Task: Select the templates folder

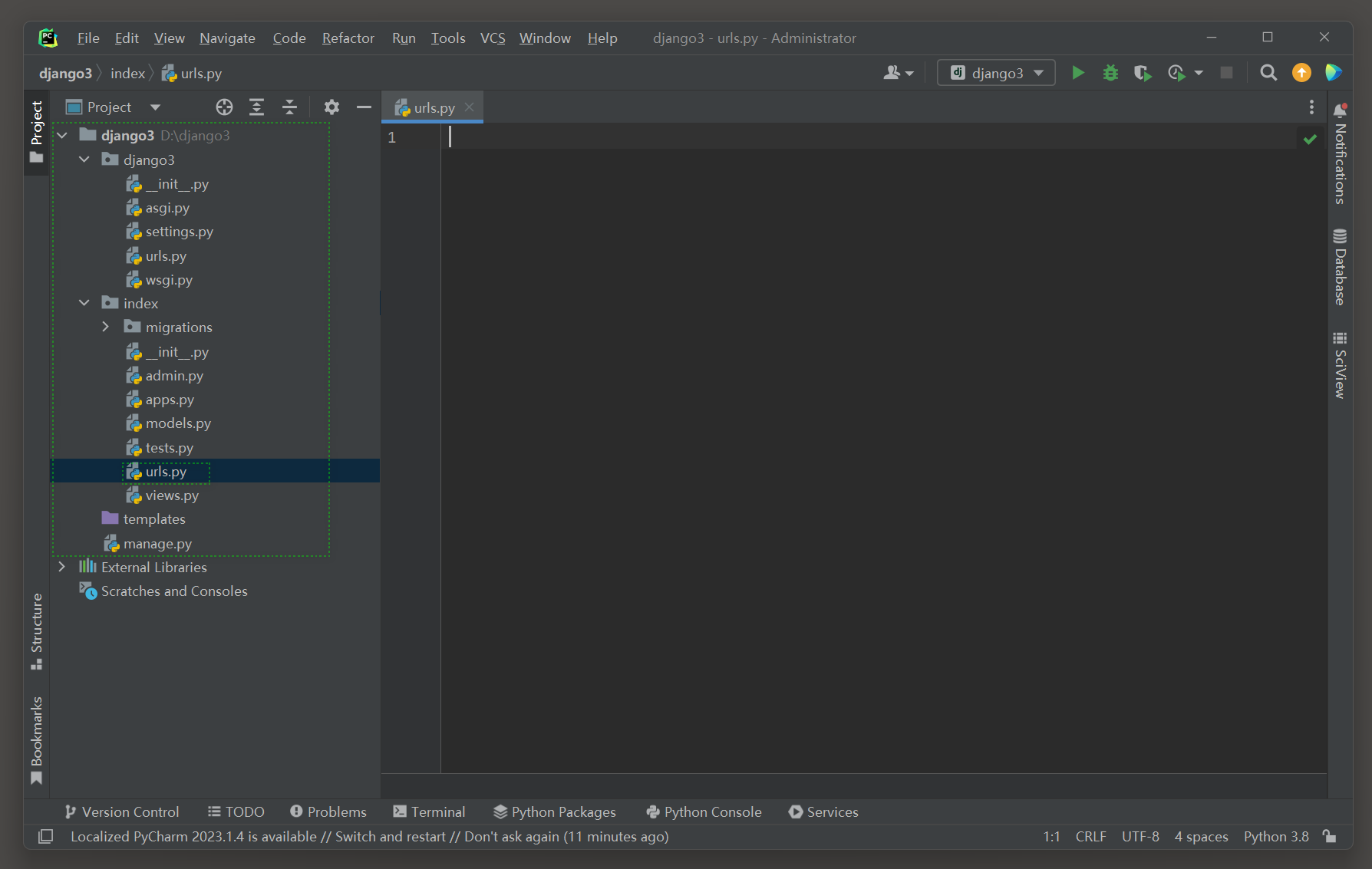Action: click(154, 519)
